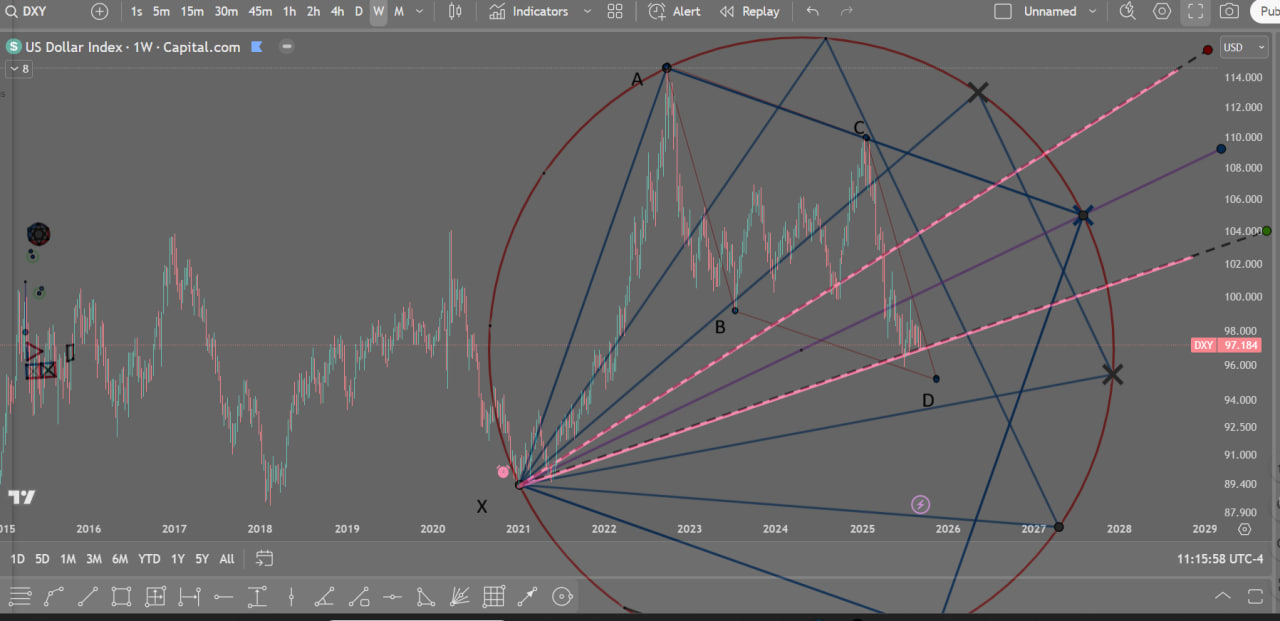The height and width of the screenshot is (621, 1280).
Task: Open the candlestick chart style selector
Action: [455, 12]
